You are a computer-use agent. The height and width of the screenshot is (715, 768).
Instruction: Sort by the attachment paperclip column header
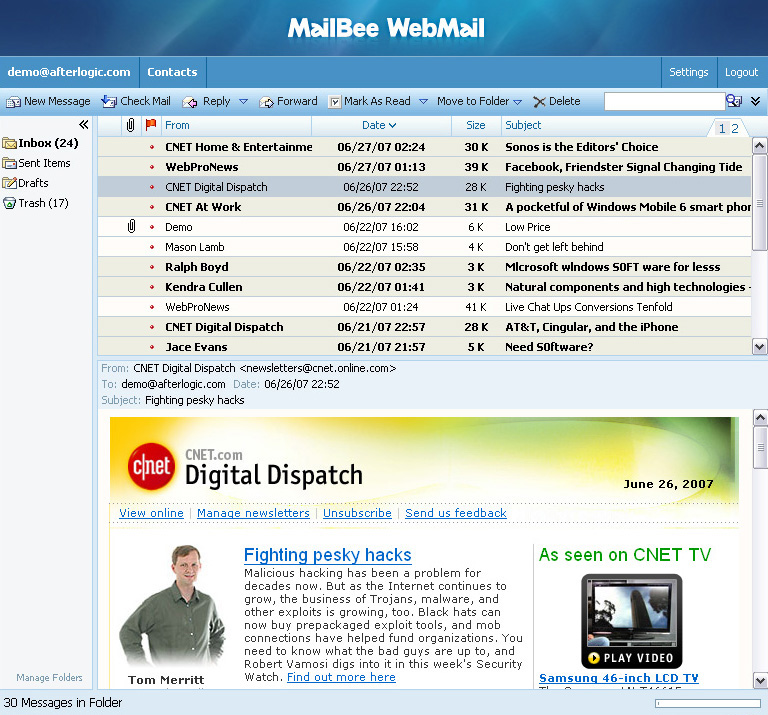(x=130, y=125)
